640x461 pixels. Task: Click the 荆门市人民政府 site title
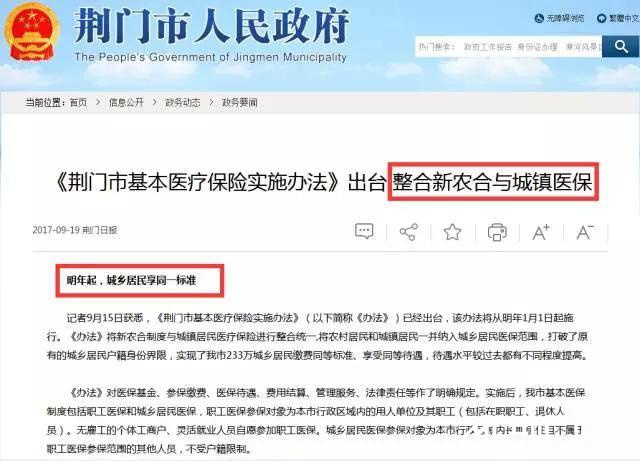[211, 26]
